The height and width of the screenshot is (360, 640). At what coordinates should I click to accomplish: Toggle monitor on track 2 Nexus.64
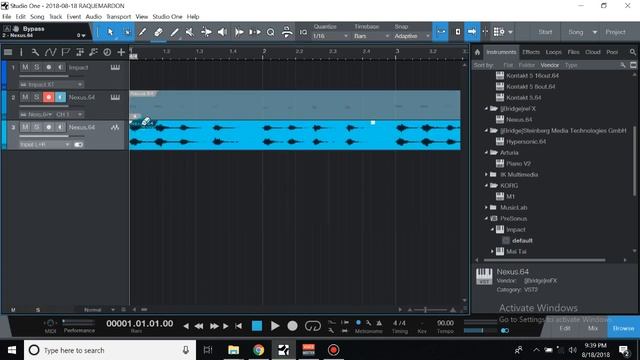[x=60, y=97]
